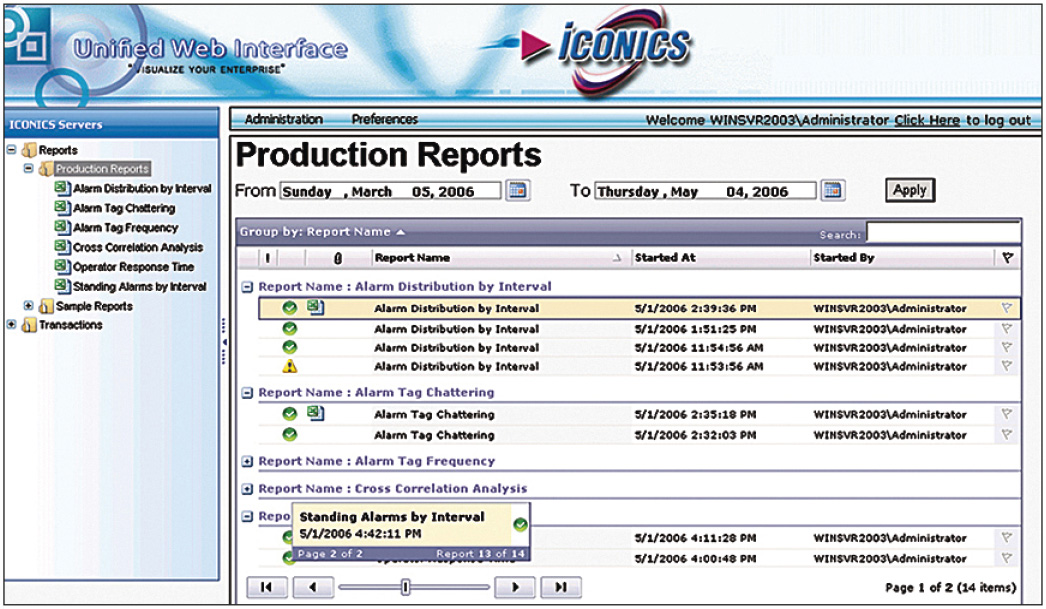Collapse Alarm Distribution by Interval group
Viewport: 1046px width, 609px height.
click(247, 287)
